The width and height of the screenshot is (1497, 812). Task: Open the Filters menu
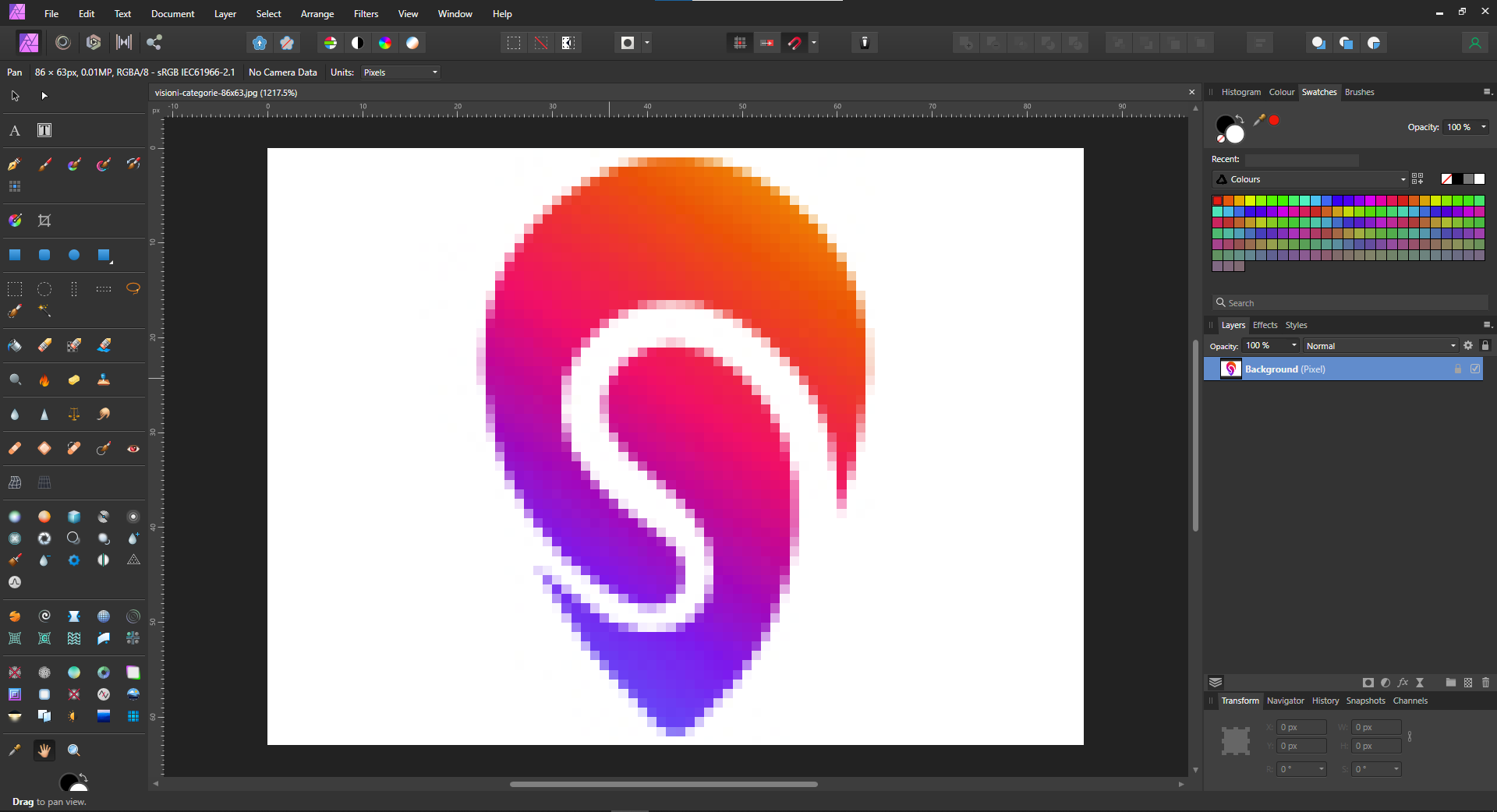[x=366, y=14]
